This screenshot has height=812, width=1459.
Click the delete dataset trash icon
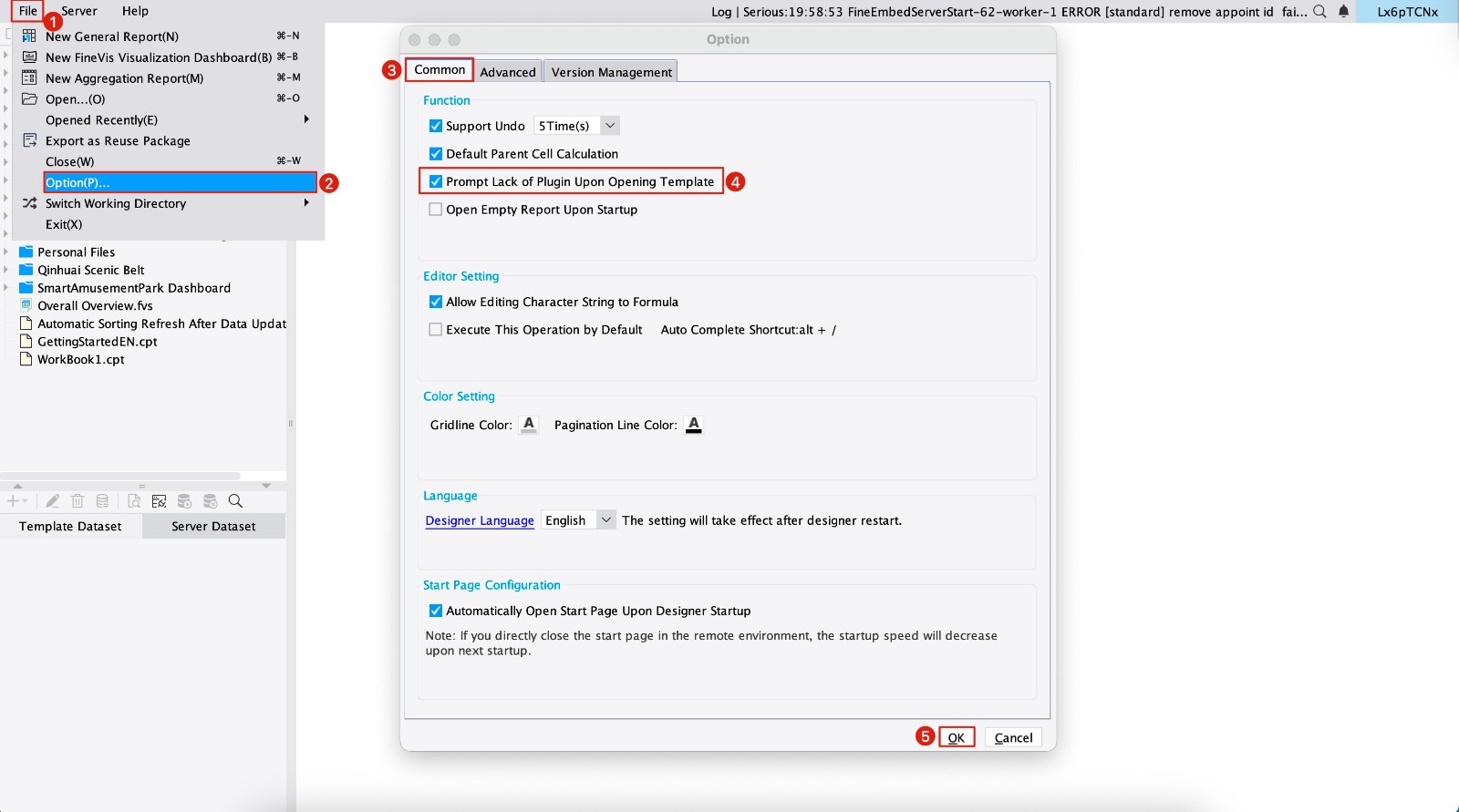click(78, 501)
